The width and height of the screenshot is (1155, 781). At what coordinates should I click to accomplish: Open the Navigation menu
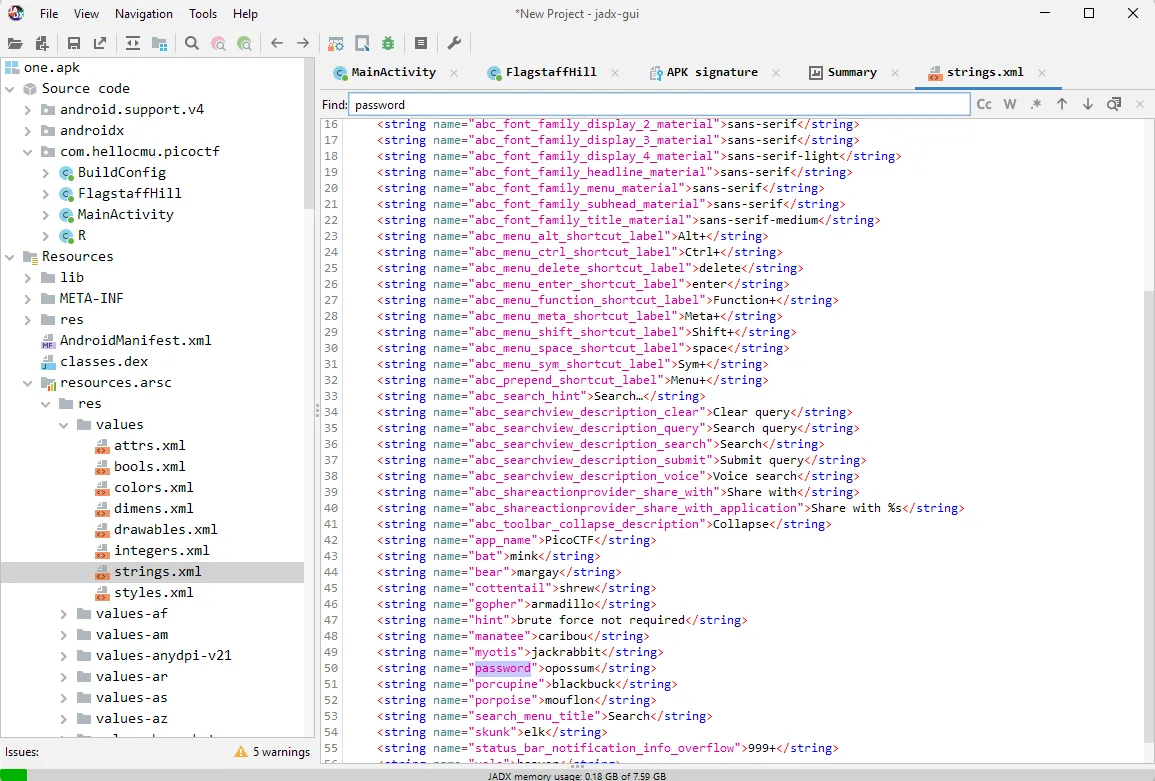point(144,14)
